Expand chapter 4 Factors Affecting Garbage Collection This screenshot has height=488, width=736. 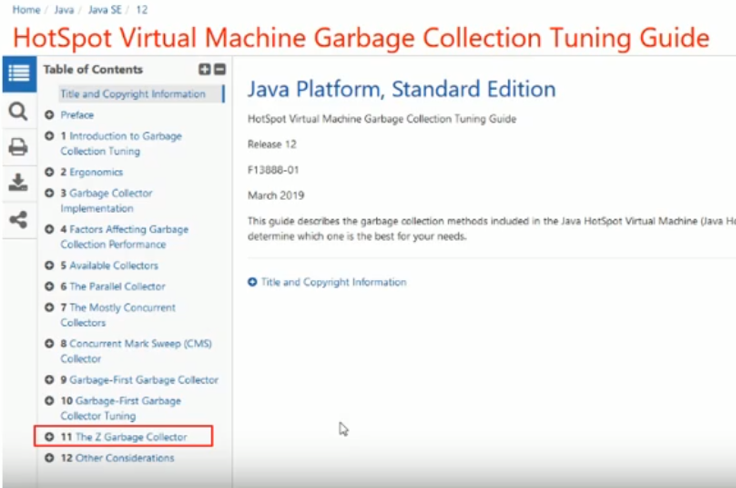[49, 229]
